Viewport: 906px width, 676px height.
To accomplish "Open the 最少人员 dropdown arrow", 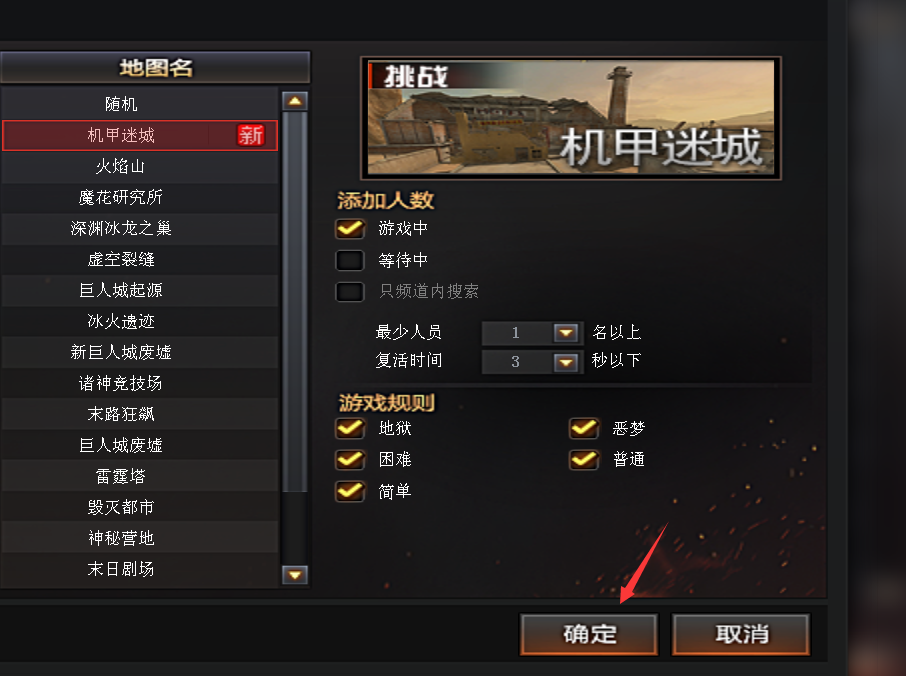I will click(x=566, y=333).
